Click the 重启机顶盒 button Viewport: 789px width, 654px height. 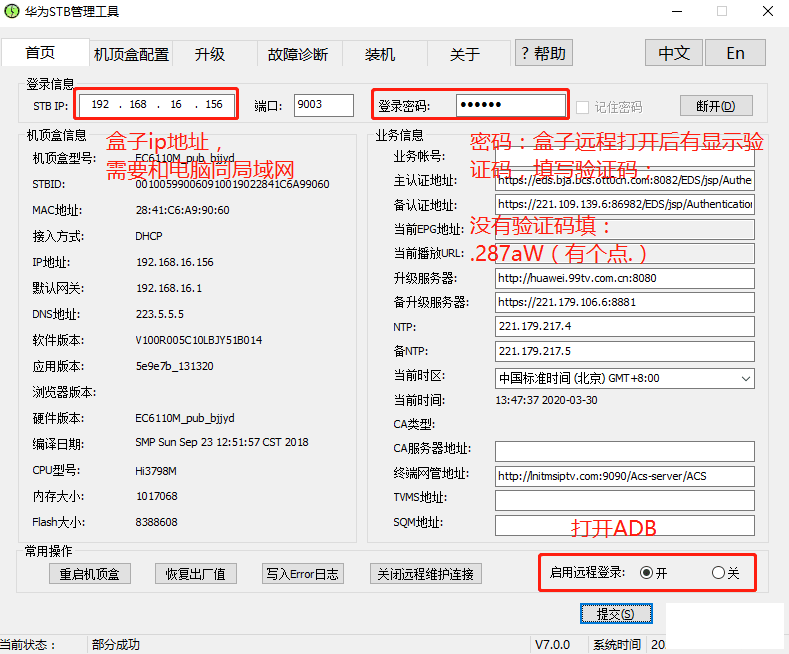pos(90,574)
